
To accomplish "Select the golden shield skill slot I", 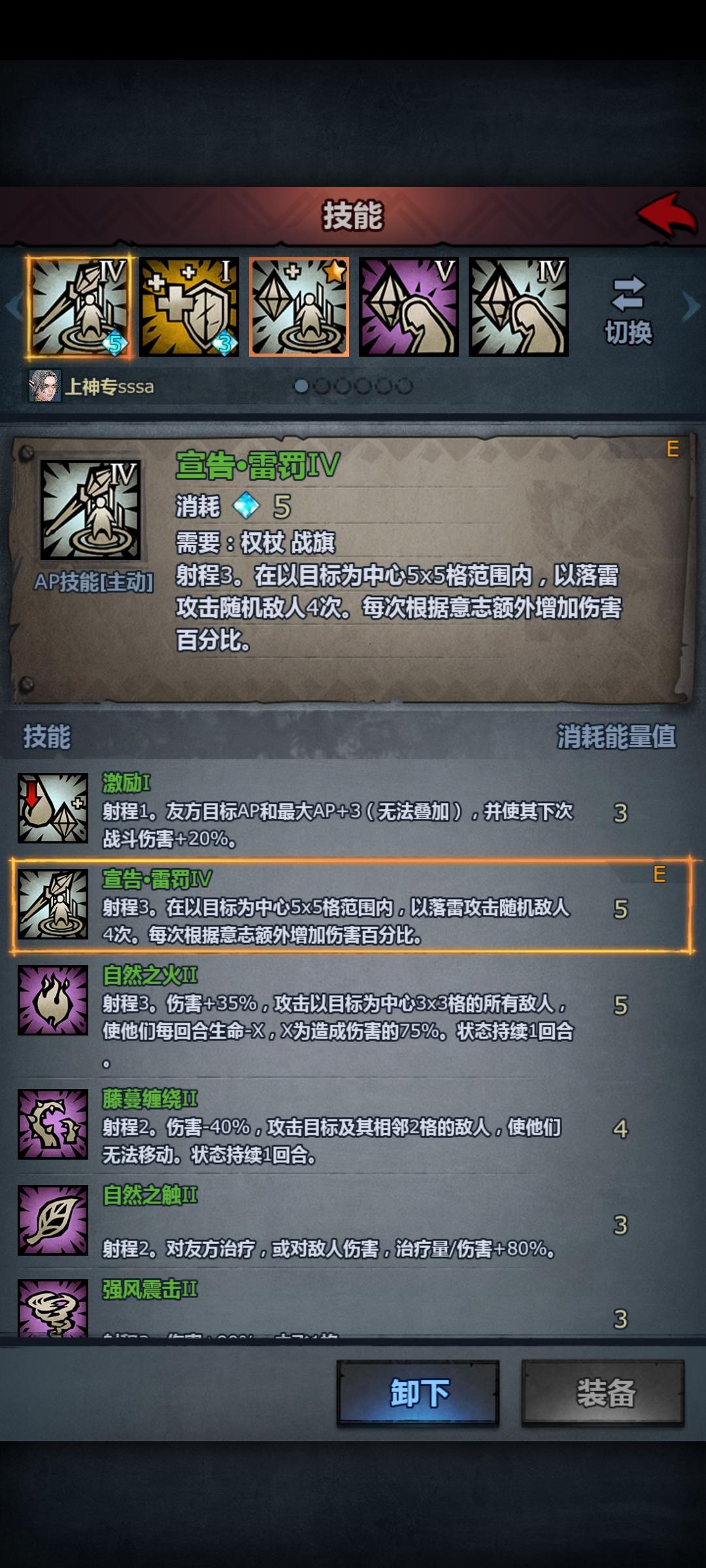I will [189, 306].
